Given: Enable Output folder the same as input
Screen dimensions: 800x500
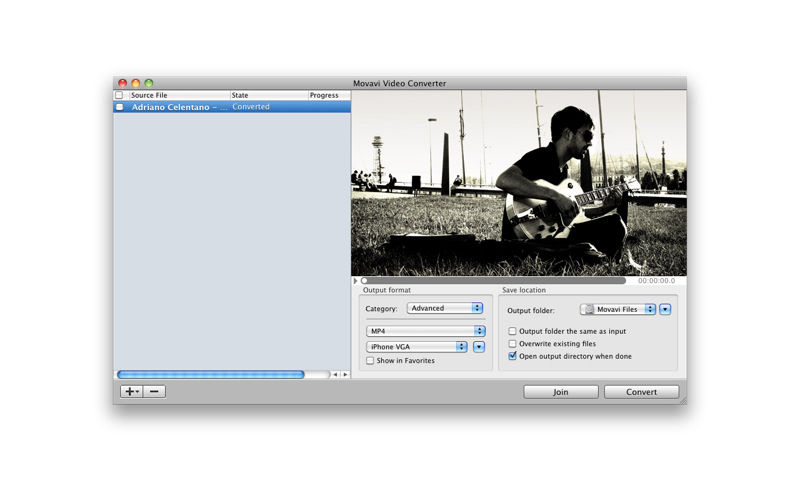Looking at the screenshot, I should 512,331.
